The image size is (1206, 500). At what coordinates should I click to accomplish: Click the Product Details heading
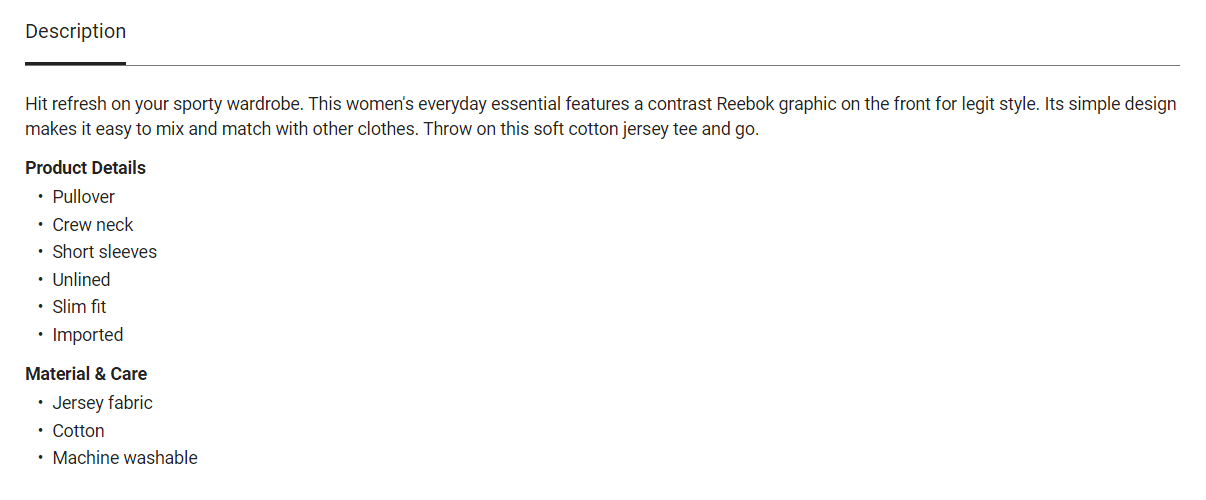85,168
